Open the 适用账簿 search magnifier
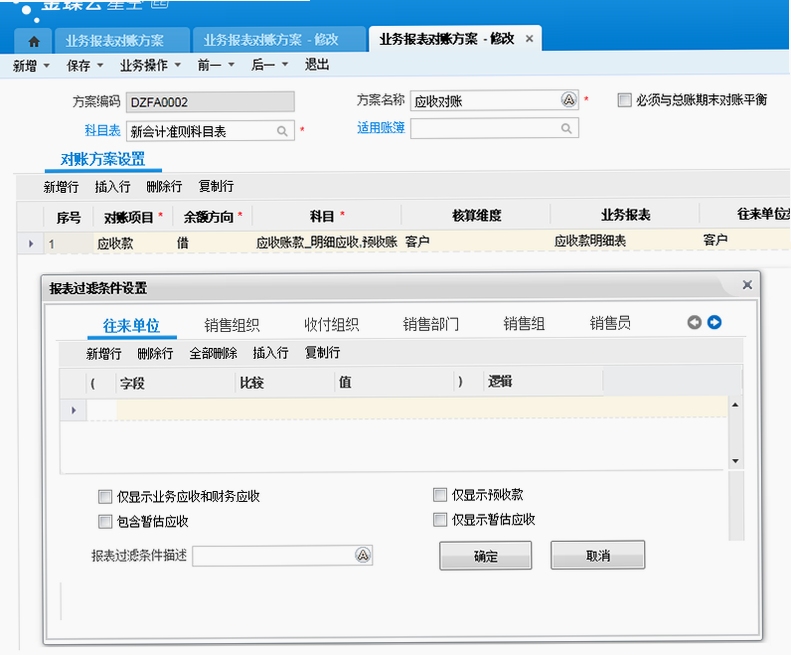 567,129
